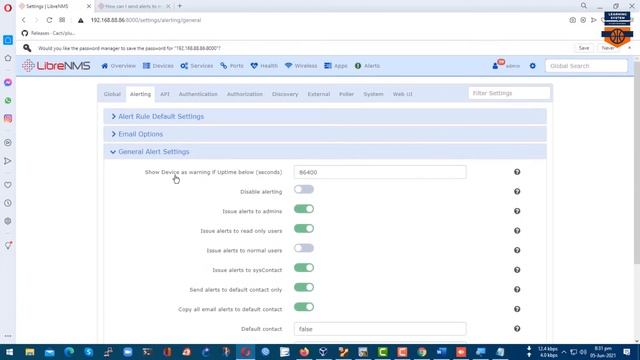This screenshot has width=640, height=360.
Task: Open the LibreNMS settings gear icon
Action: click(x=533, y=66)
